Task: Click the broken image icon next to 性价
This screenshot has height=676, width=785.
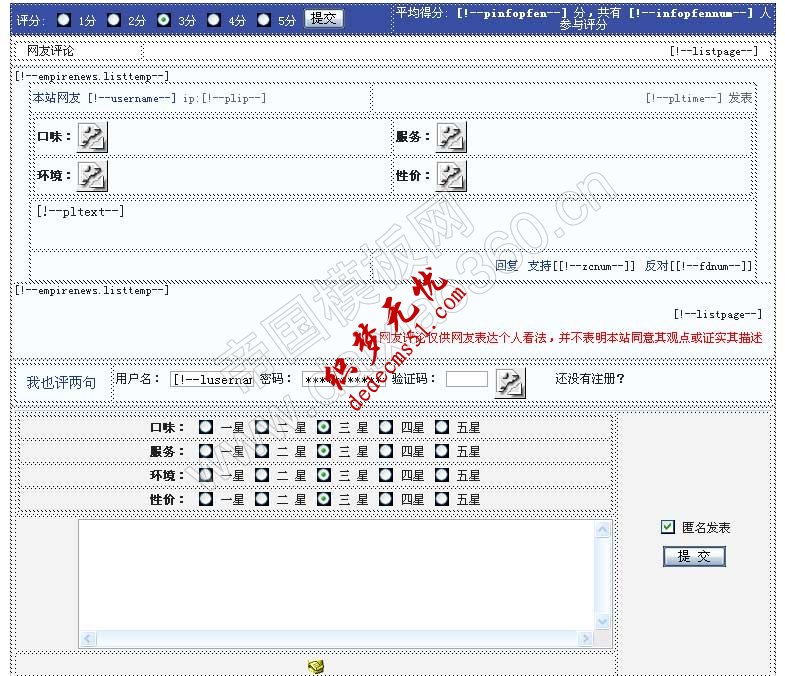Action: pyautogui.click(x=451, y=176)
